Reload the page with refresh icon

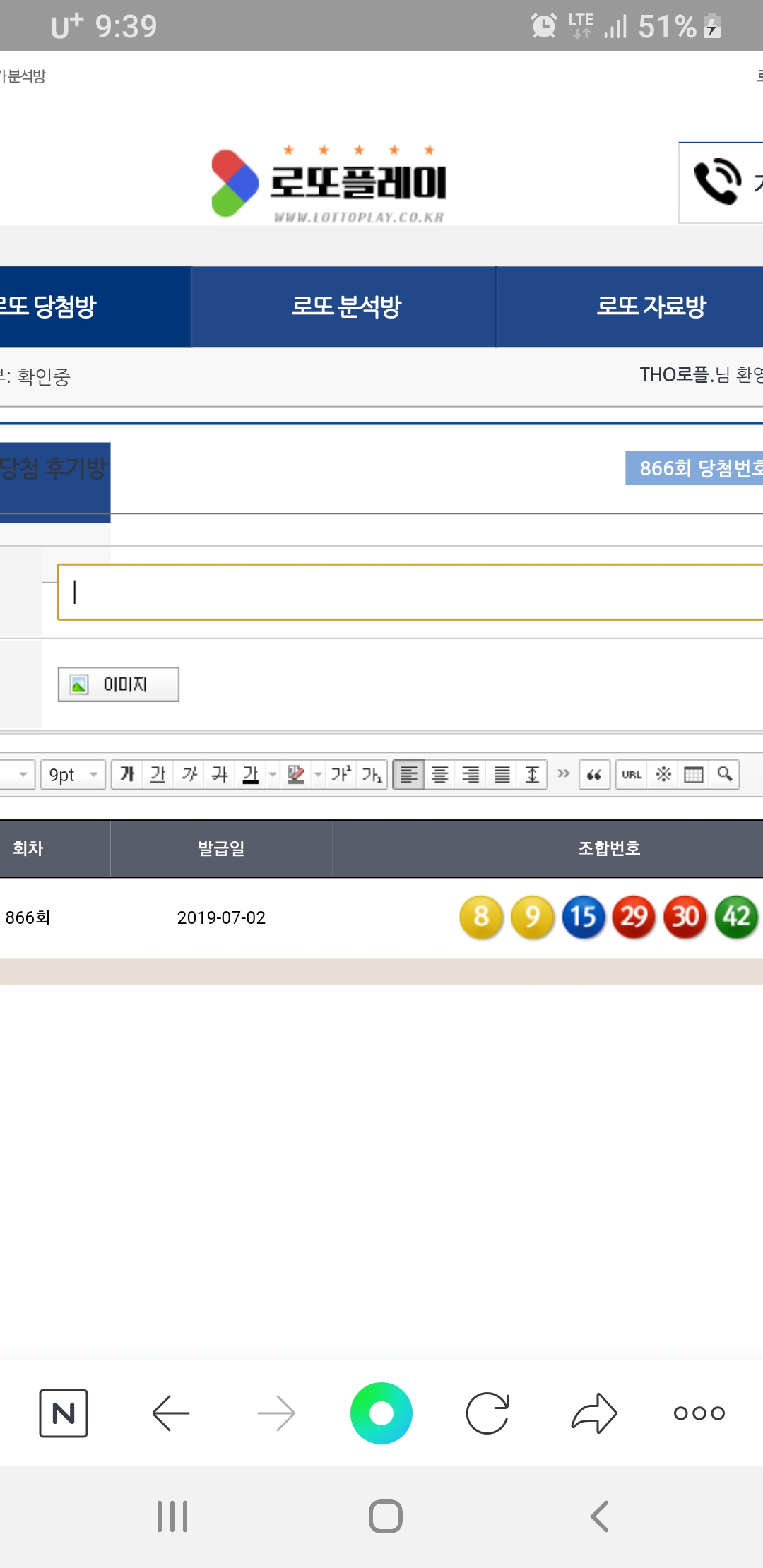click(487, 1413)
